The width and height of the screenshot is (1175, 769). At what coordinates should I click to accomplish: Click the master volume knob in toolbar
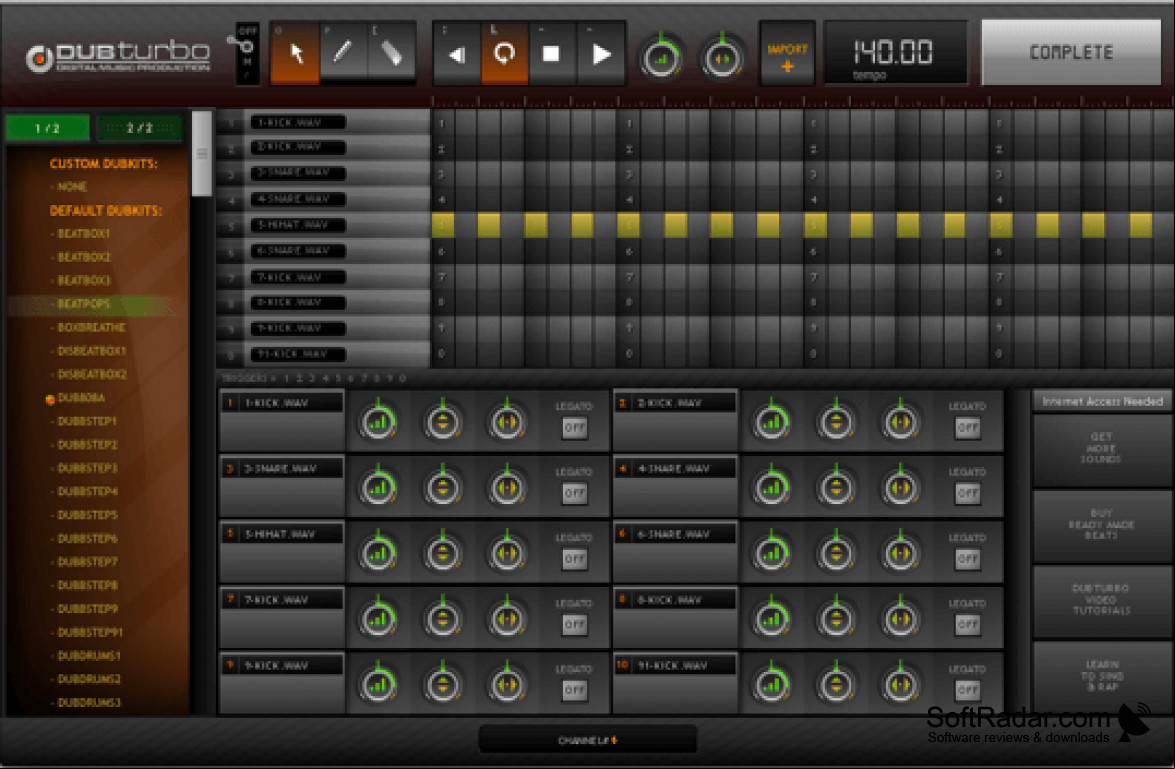point(660,58)
